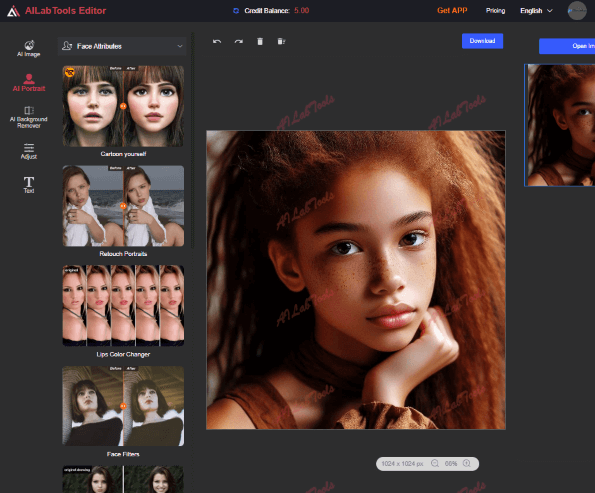Open the Pricing link
595x493 pixels.
(495, 11)
